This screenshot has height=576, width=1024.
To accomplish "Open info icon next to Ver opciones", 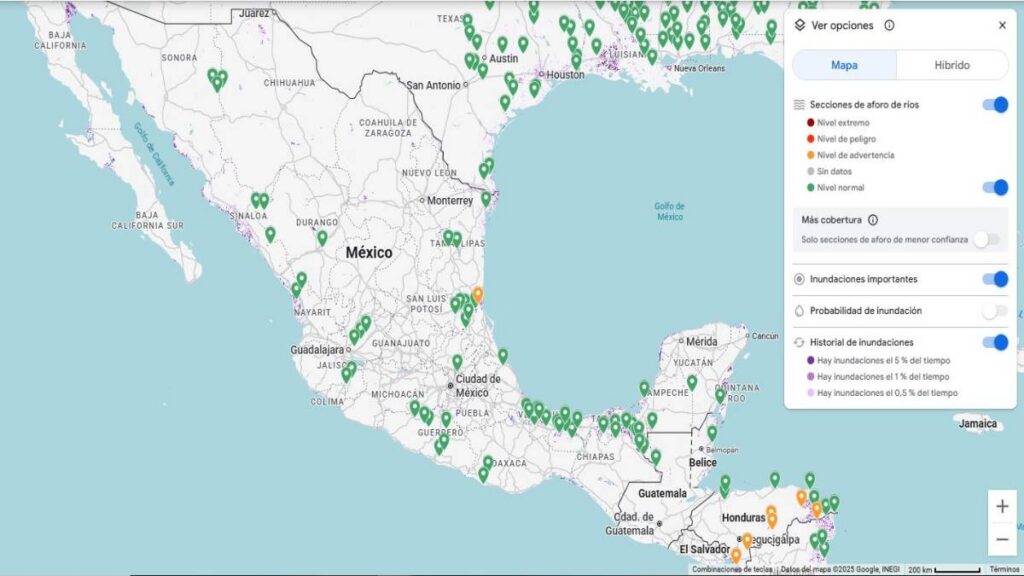I will [x=889, y=26].
